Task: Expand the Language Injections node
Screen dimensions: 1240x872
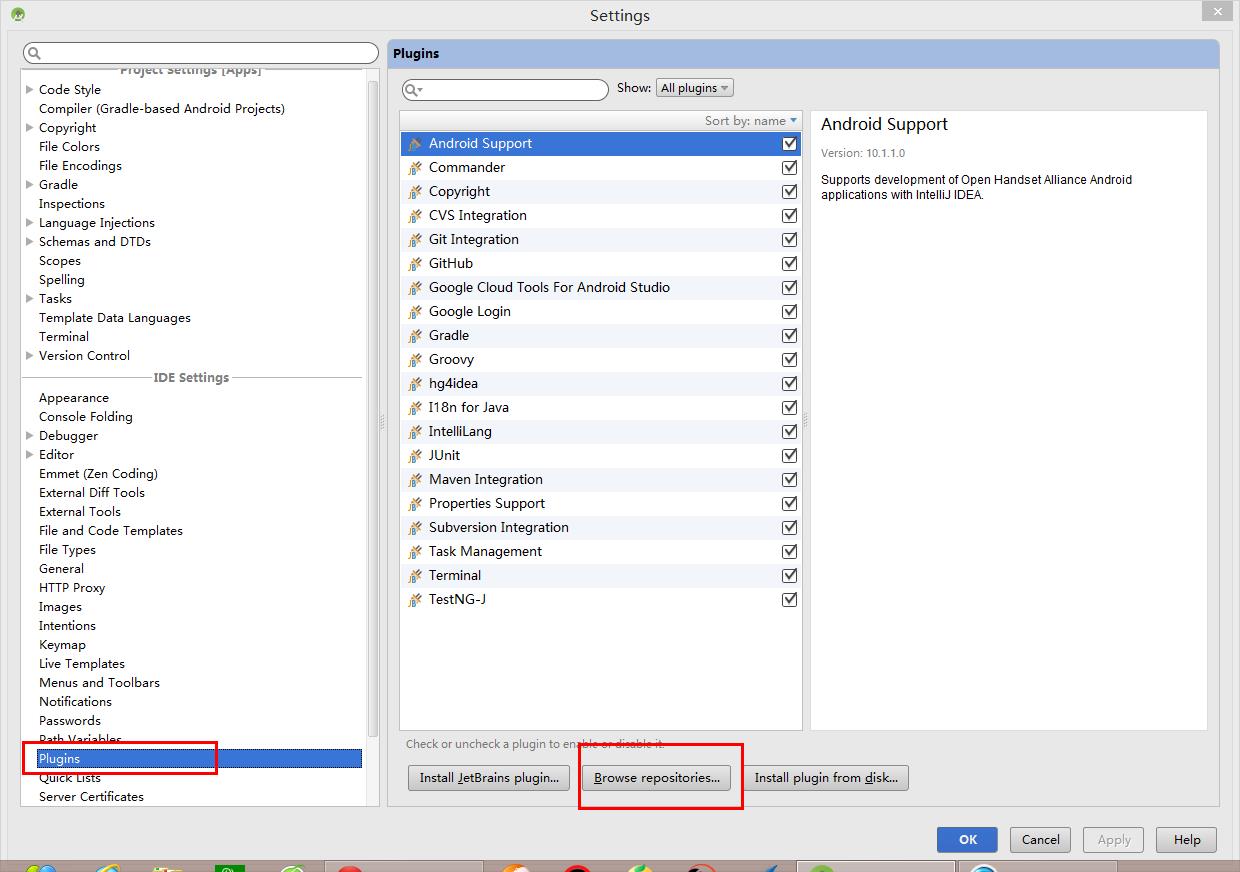Action: [x=30, y=222]
